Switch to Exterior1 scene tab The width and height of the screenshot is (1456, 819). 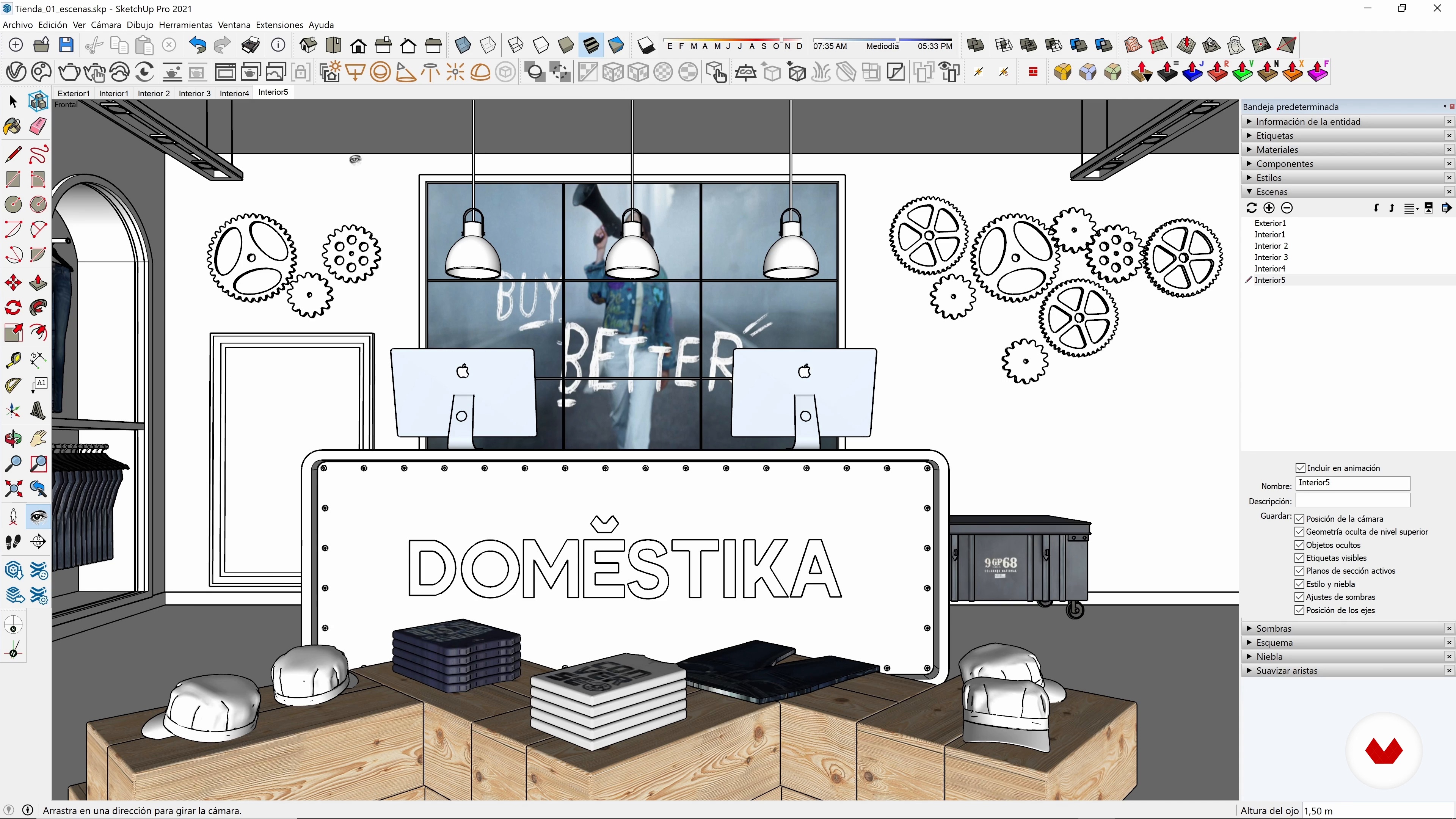(x=74, y=93)
